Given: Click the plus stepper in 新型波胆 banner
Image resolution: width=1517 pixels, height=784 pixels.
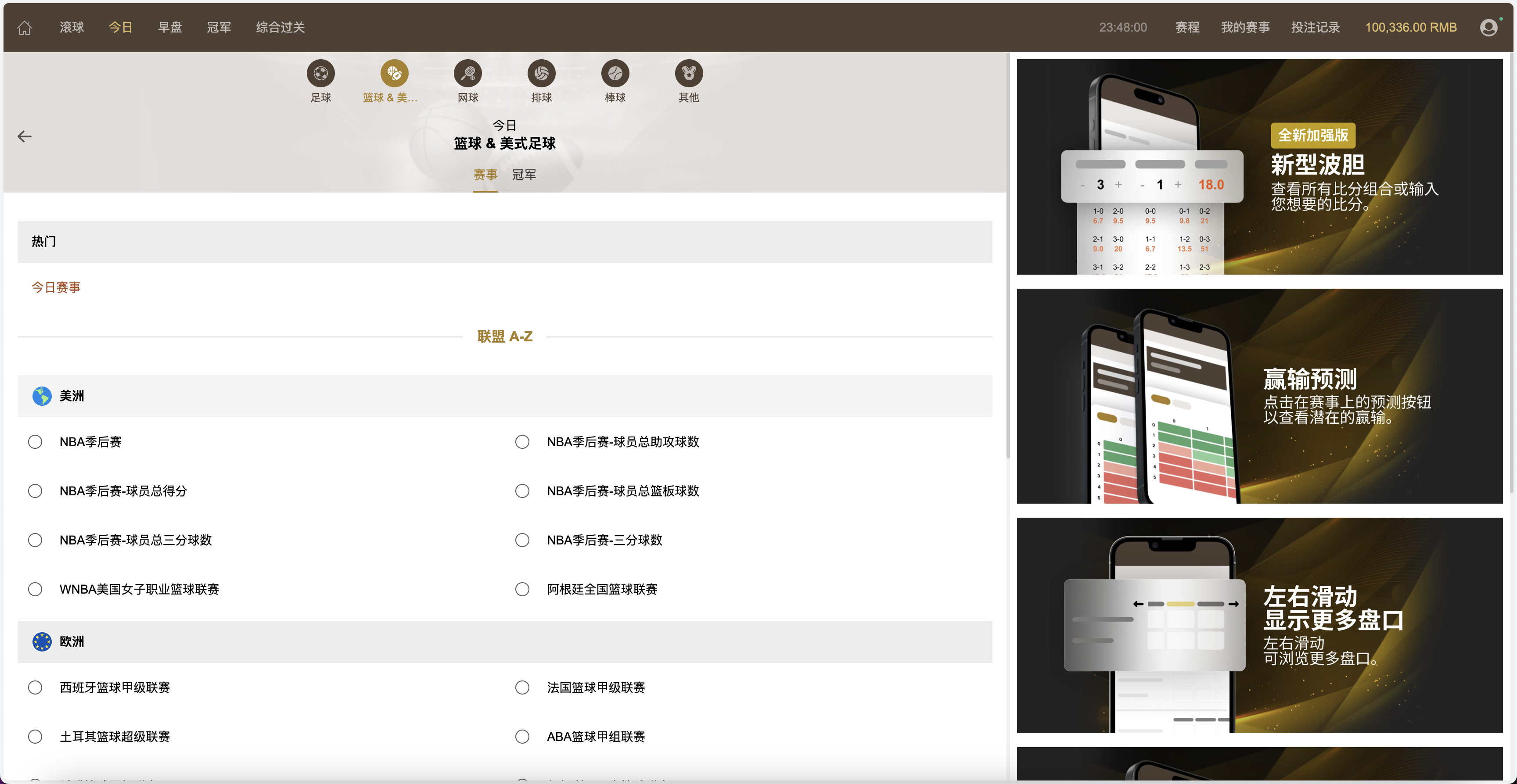Looking at the screenshot, I should click(x=1119, y=184).
